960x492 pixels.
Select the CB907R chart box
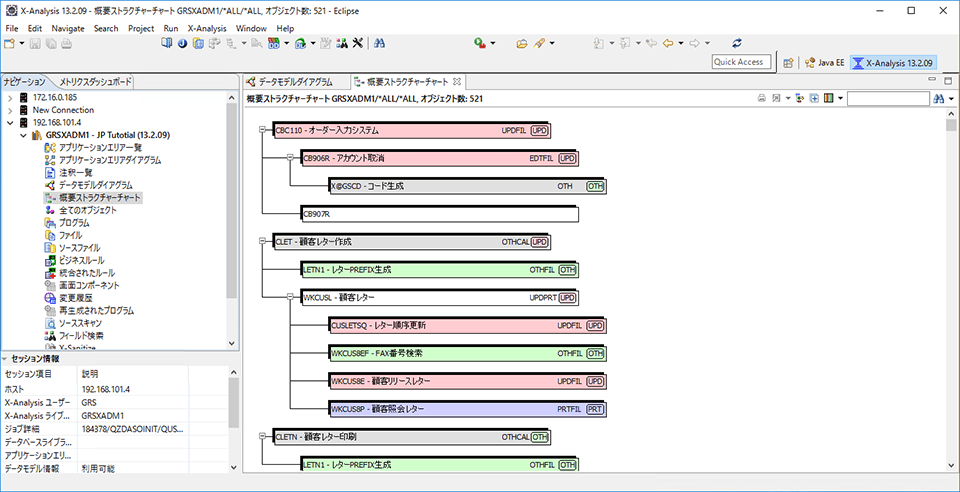point(440,214)
